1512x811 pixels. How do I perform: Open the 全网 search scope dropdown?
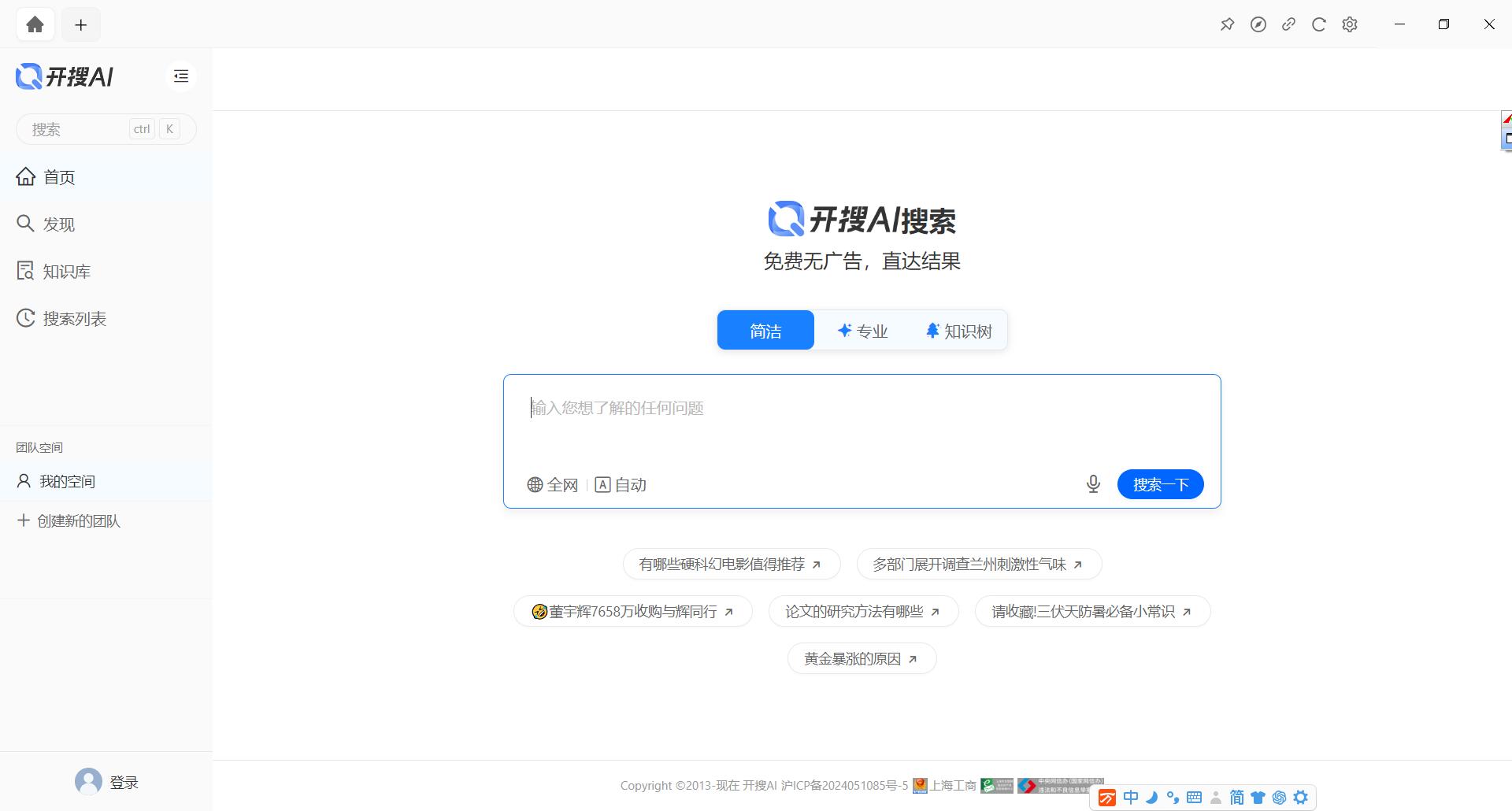pyautogui.click(x=553, y=485)
